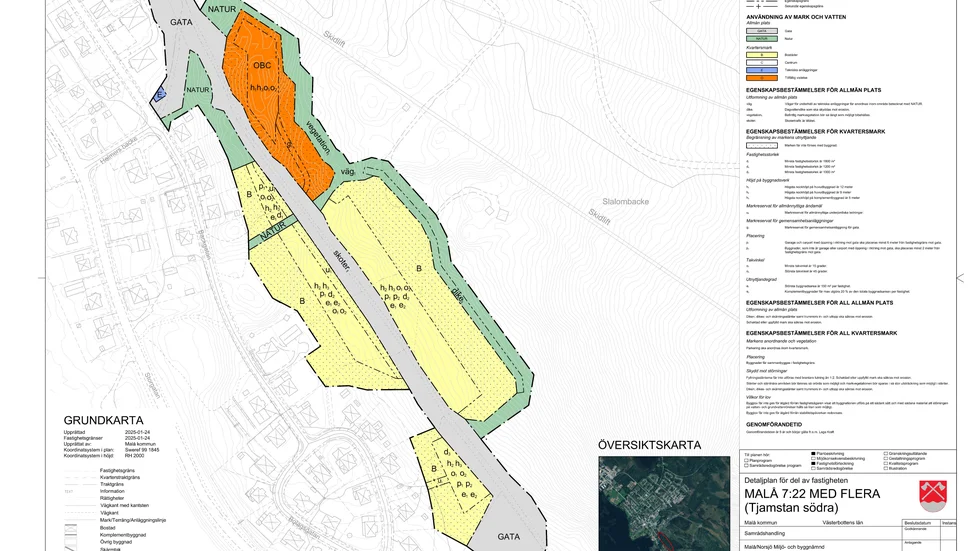
Task: Click the 'skoter' label on the road
Action: coord(342,259)
